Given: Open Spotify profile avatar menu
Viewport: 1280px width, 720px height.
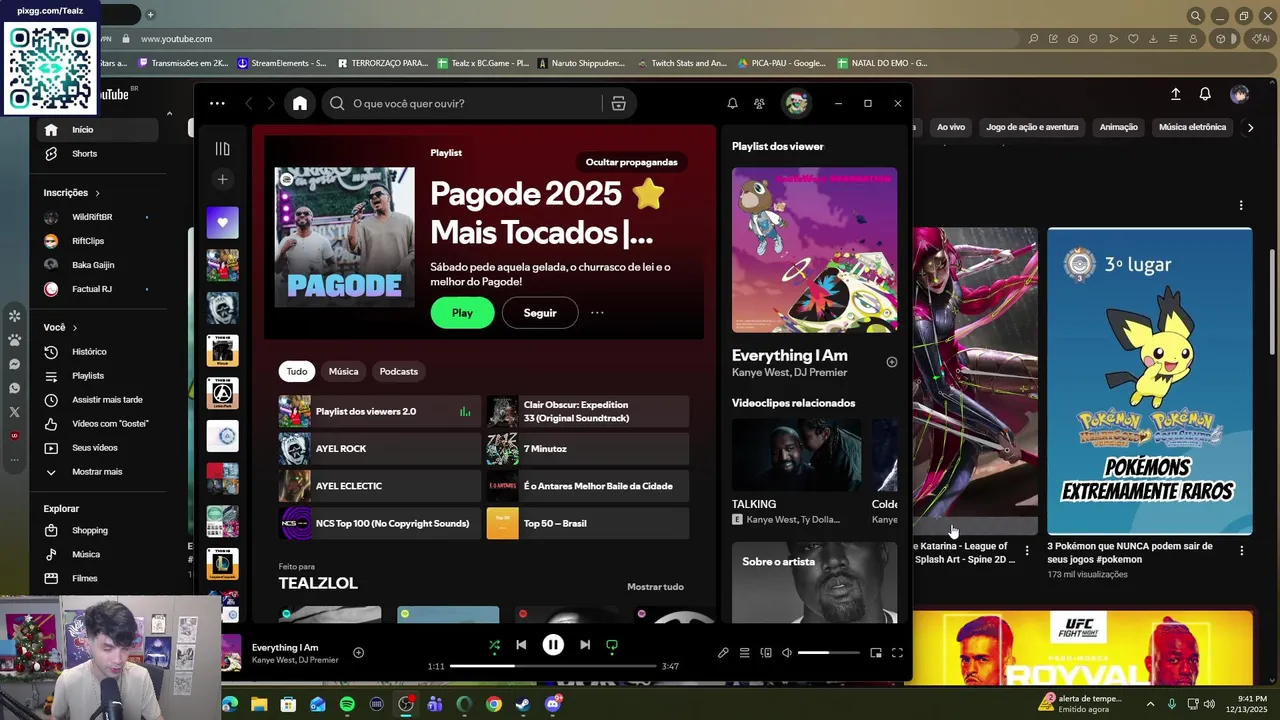Looking at the screenshot, I should 796,103.
